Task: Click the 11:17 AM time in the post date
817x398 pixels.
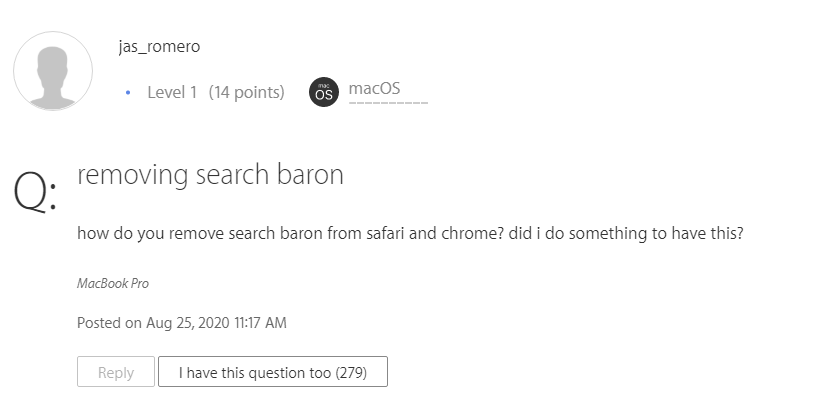Action: tap(260, 322)
